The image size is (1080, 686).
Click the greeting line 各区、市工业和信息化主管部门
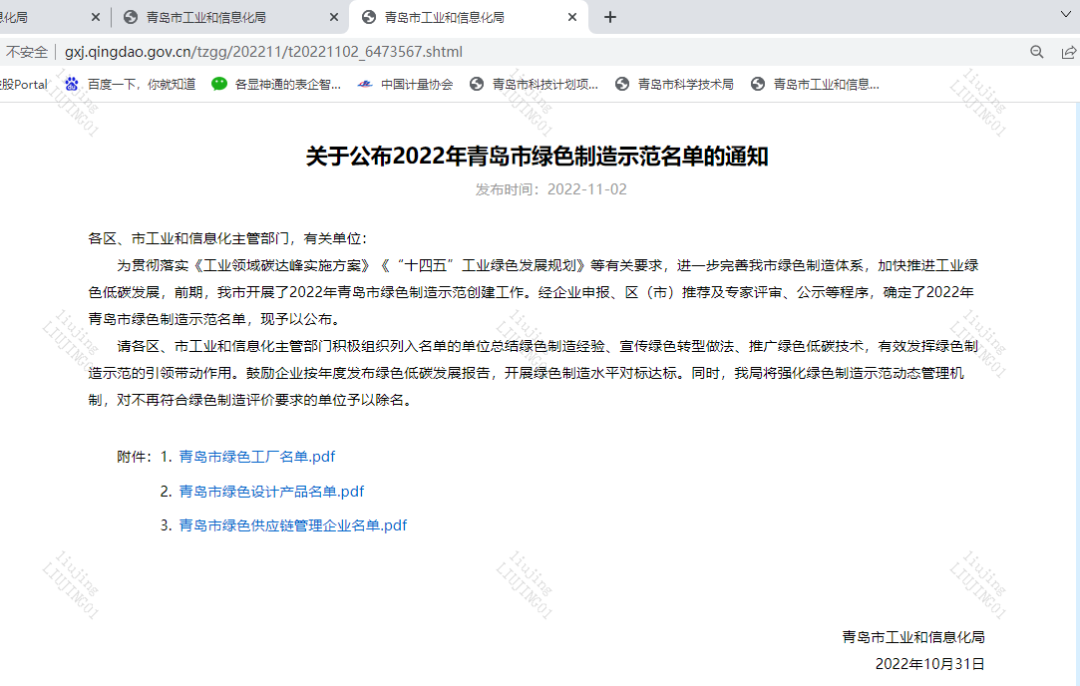point(227,238)
